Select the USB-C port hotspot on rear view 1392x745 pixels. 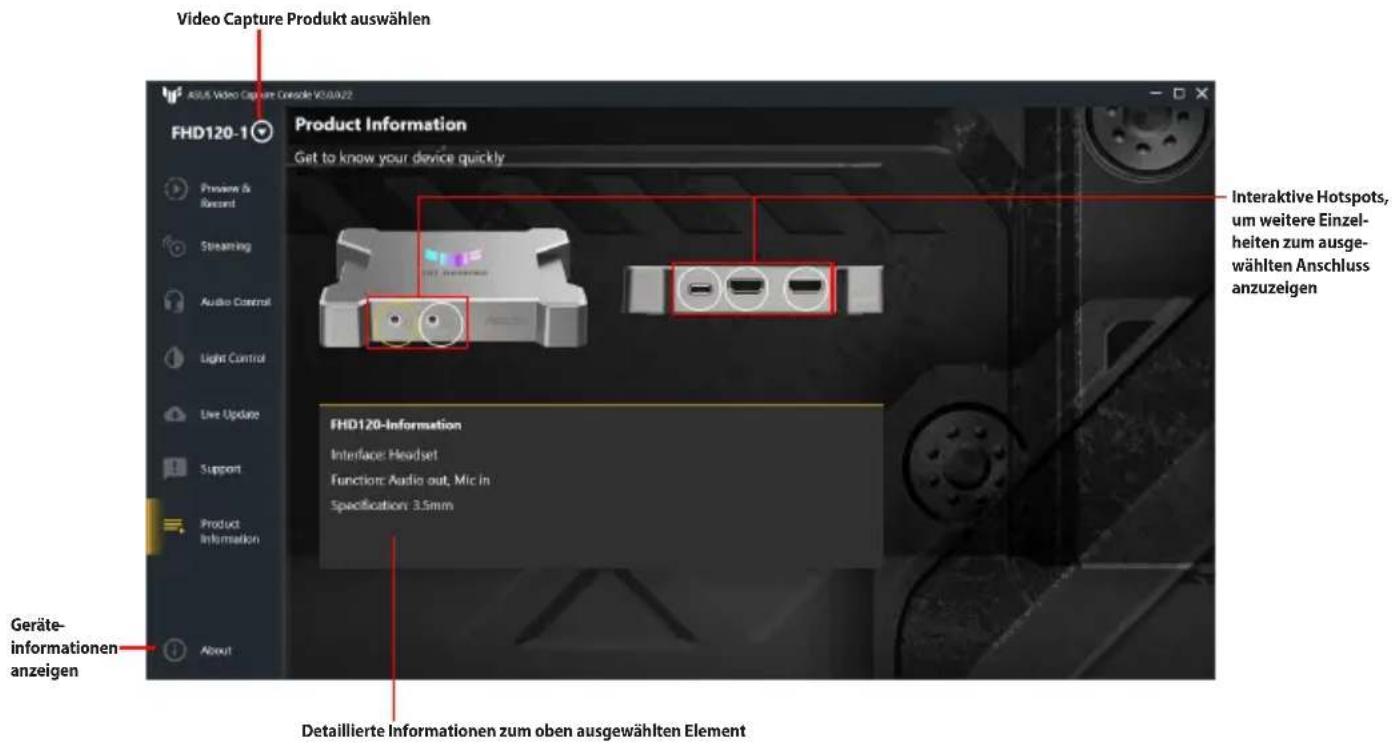point(702,289)
